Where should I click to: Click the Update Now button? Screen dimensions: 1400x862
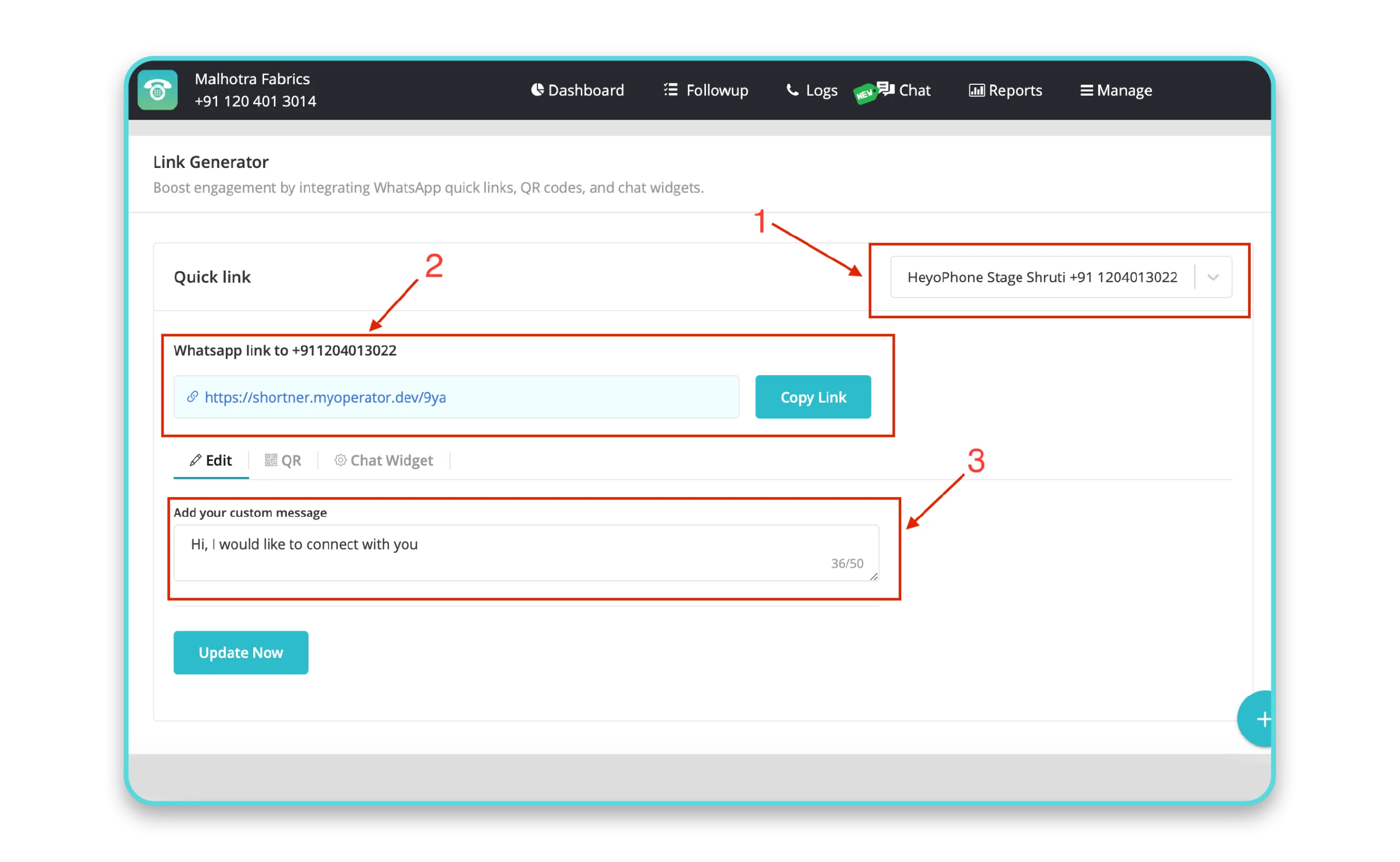pos(241,652)
